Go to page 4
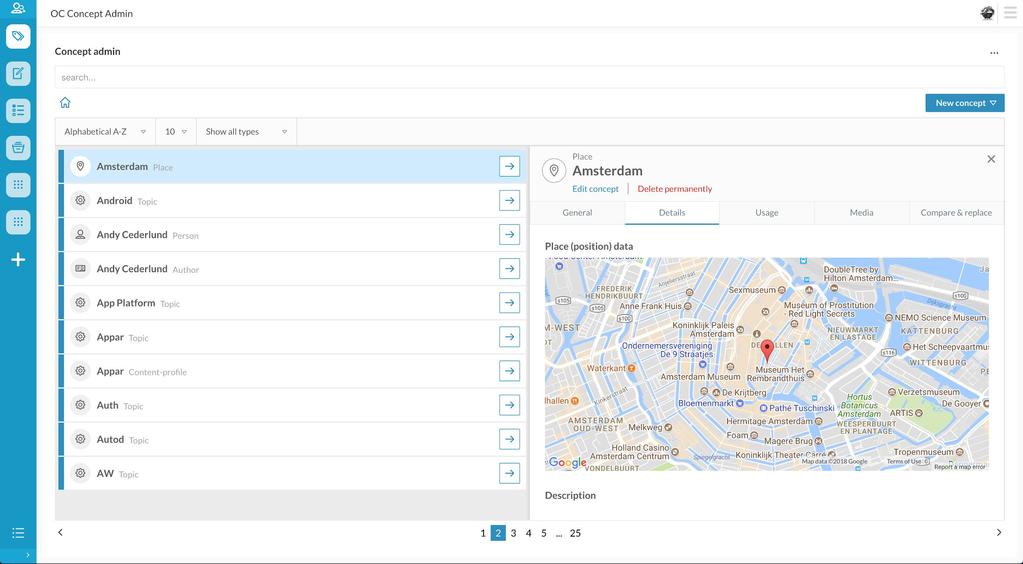The width and height of the screenshot is (1023, 564). [528, 533]
